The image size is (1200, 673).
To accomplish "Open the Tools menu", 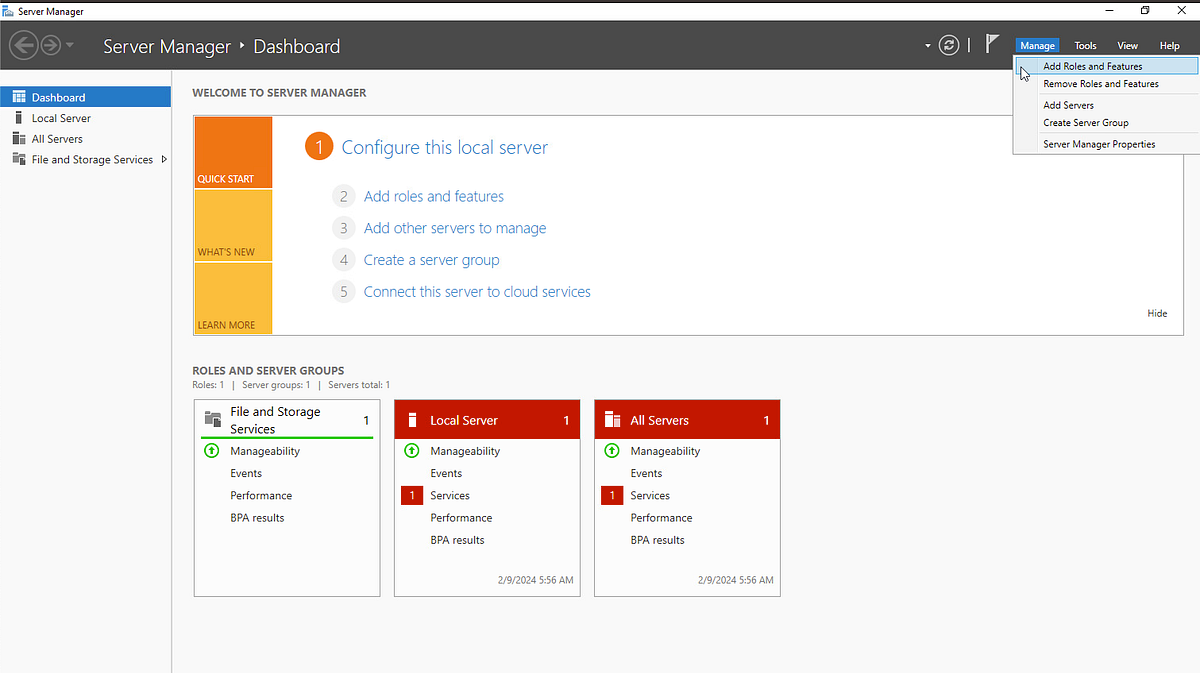I will (x=1085, y=46).
